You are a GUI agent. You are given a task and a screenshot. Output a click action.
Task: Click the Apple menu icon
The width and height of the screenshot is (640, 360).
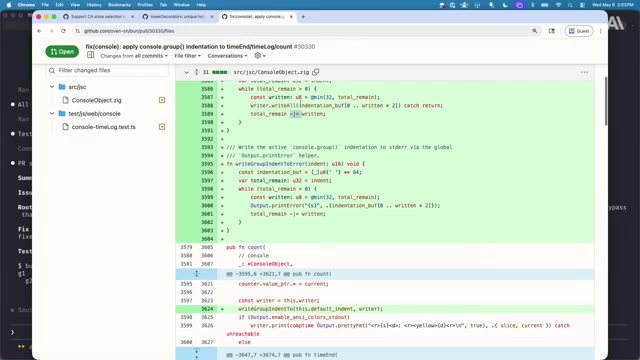[x=9, y=5]
